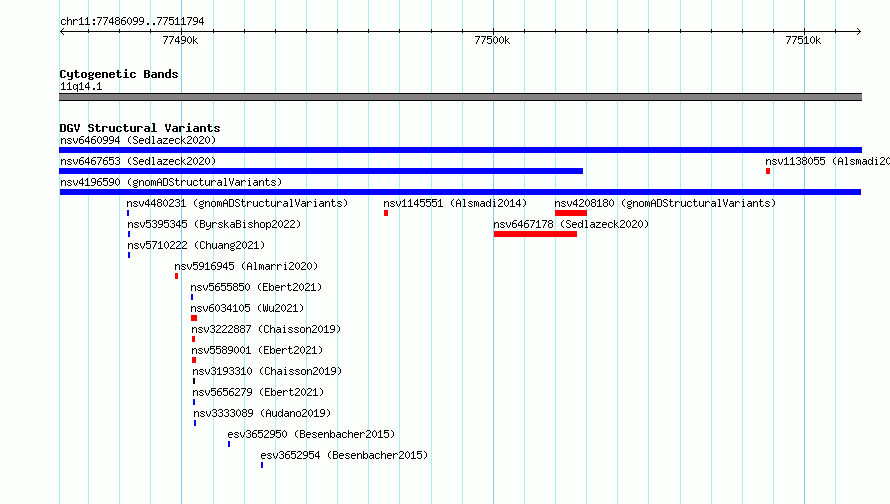Click the 77500k ruler position

(x=492, y=40)
